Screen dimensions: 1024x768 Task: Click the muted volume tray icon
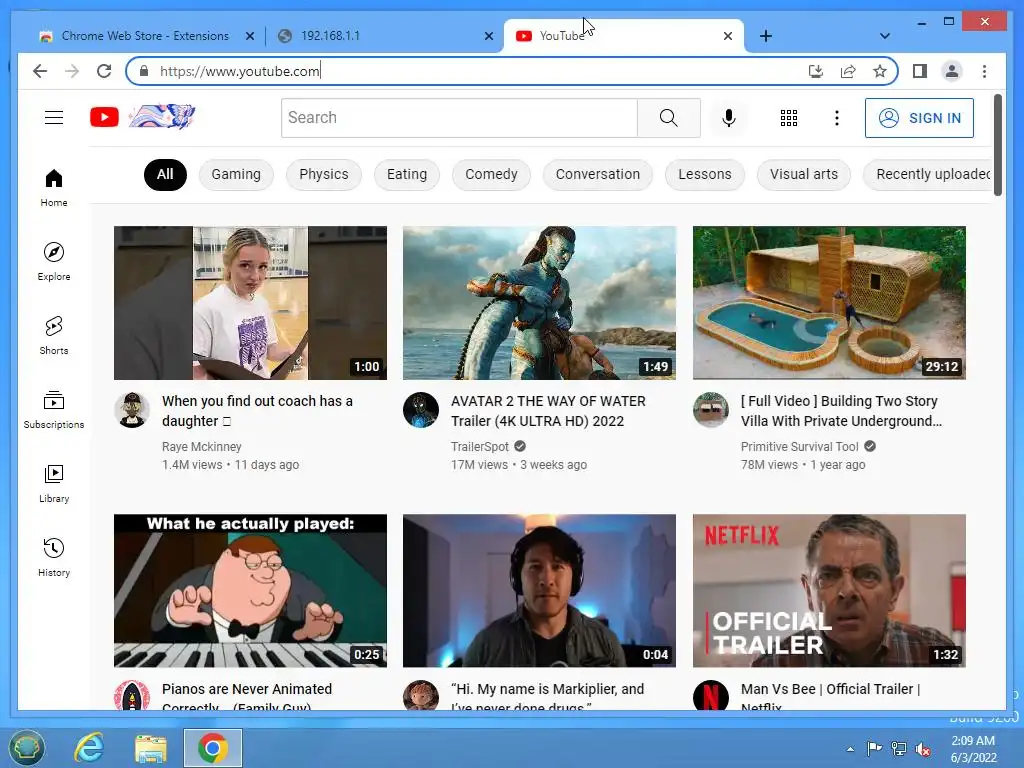[x=923, y=749]
